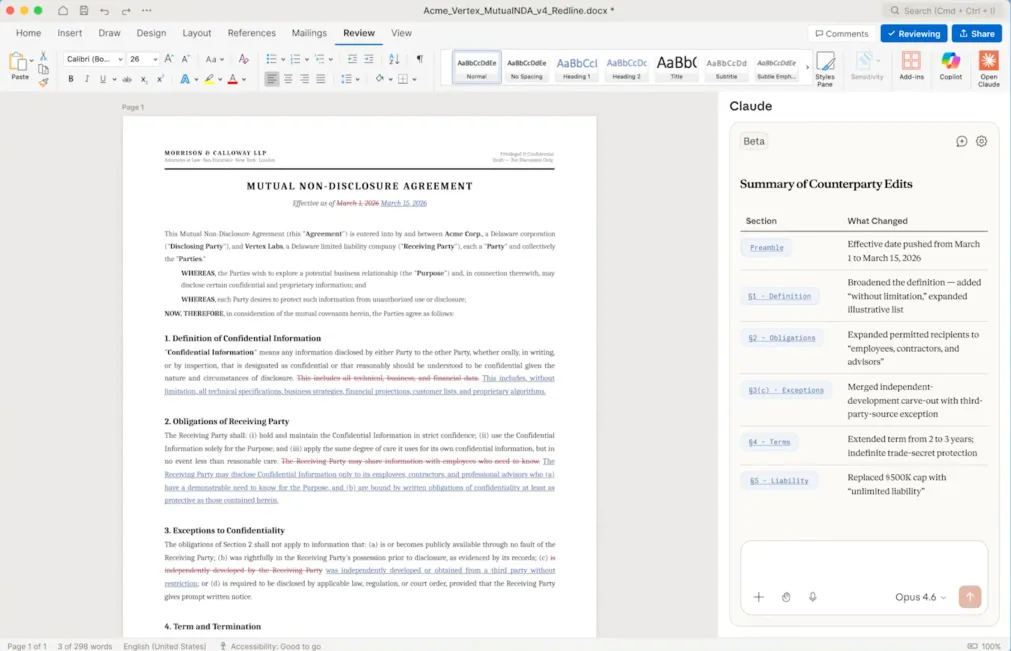The height and width of the screenshot is (651, 1011).
Task: Click the Increase Indent icon
Action: (x=369, y=59)
